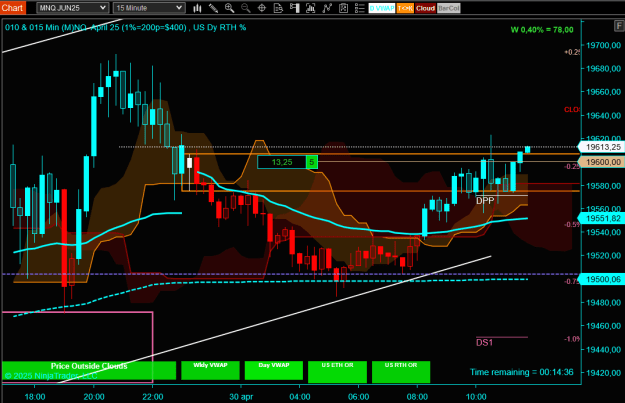
Task: Click the DPP pivot label
Action: (x=485, y=201)
